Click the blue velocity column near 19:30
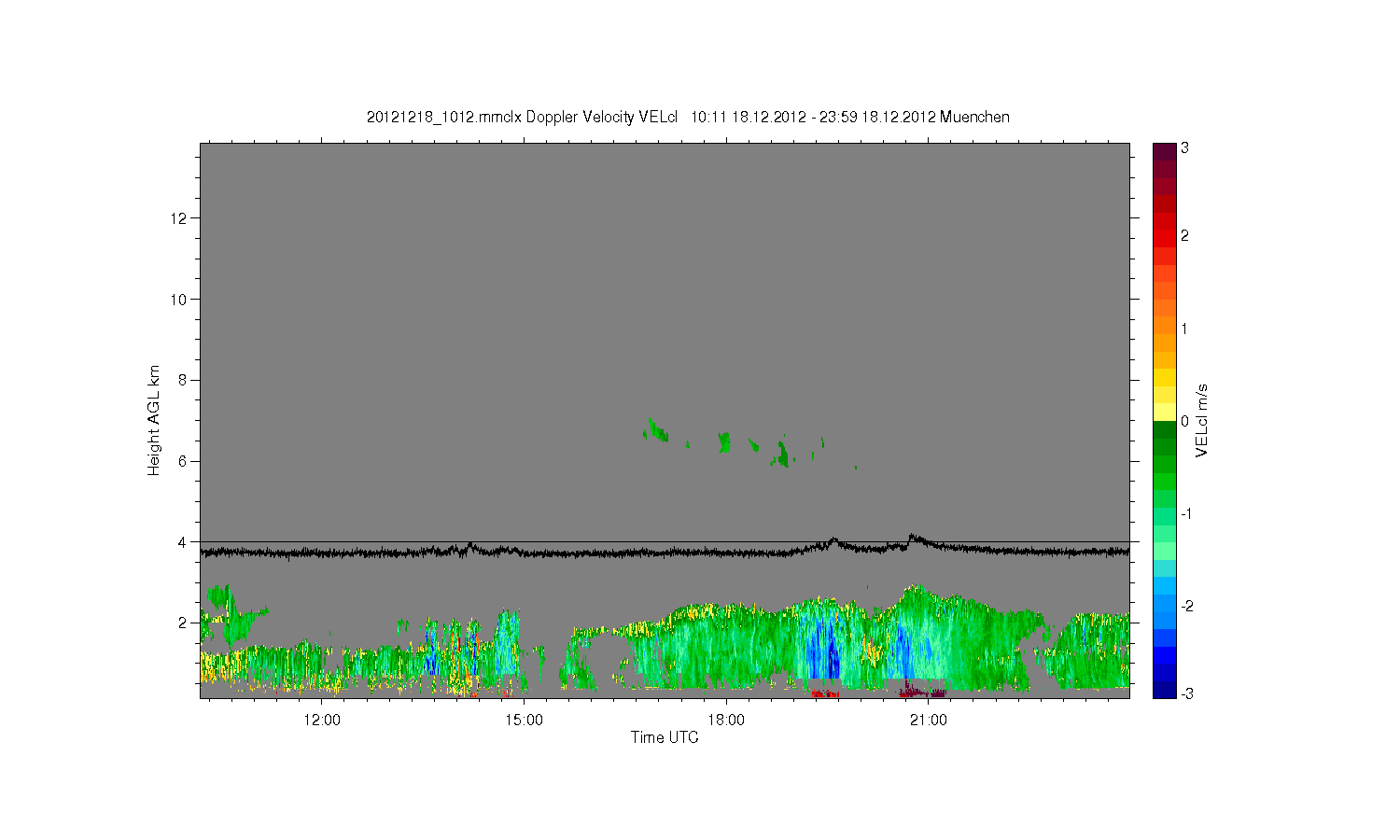The height and width of the screenshot is (840, 1400). 823,644
